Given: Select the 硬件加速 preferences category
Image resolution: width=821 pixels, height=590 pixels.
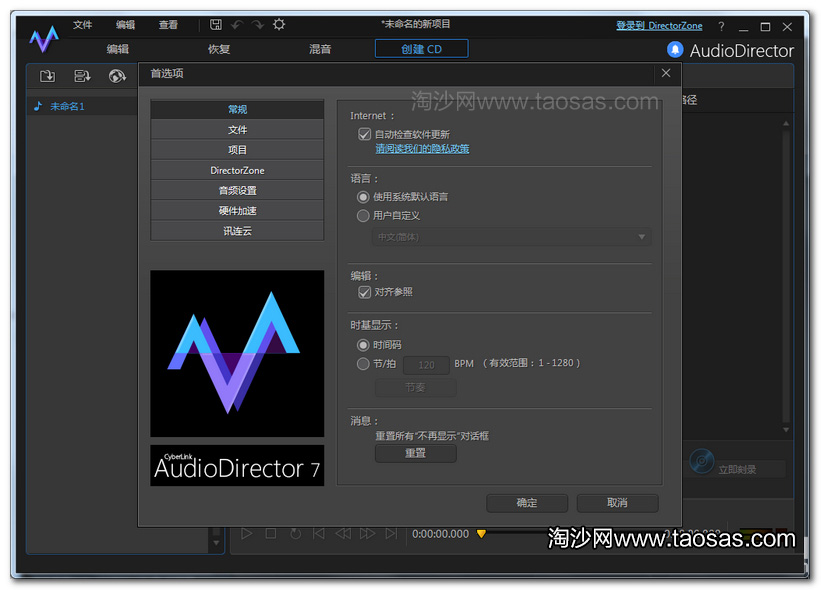Looking at the screenshot, I should 236,210.
